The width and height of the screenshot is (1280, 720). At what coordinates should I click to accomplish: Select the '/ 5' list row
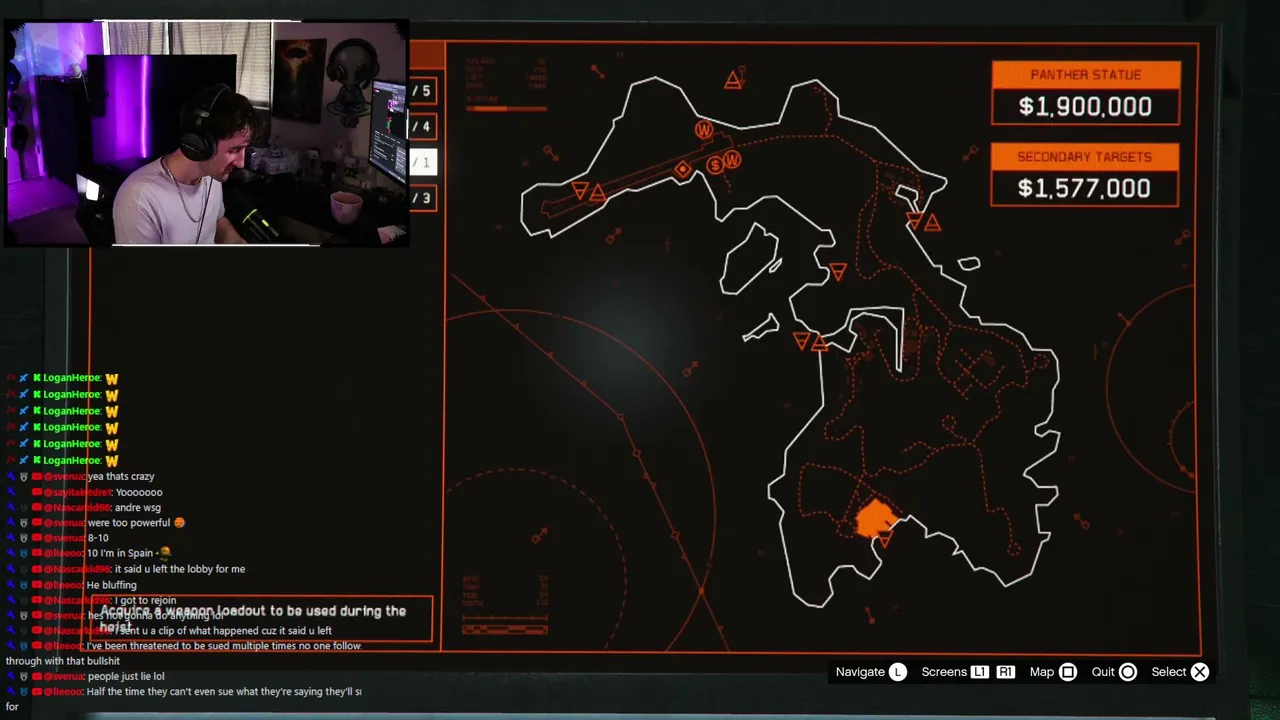[423, 91]
